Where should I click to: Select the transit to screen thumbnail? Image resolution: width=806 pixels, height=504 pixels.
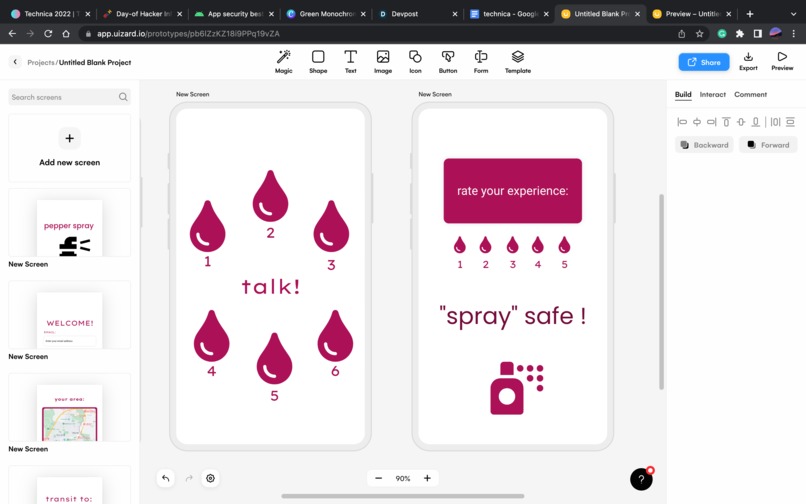[x=69, y=485]
